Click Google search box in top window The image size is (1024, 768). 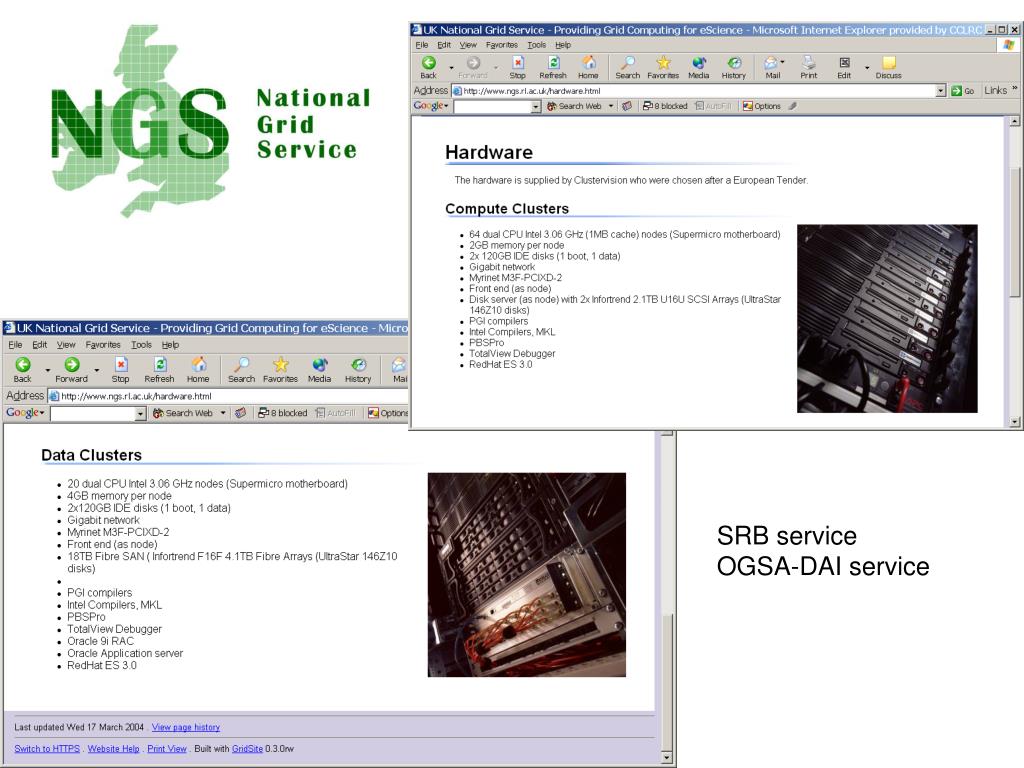(493, 106)
